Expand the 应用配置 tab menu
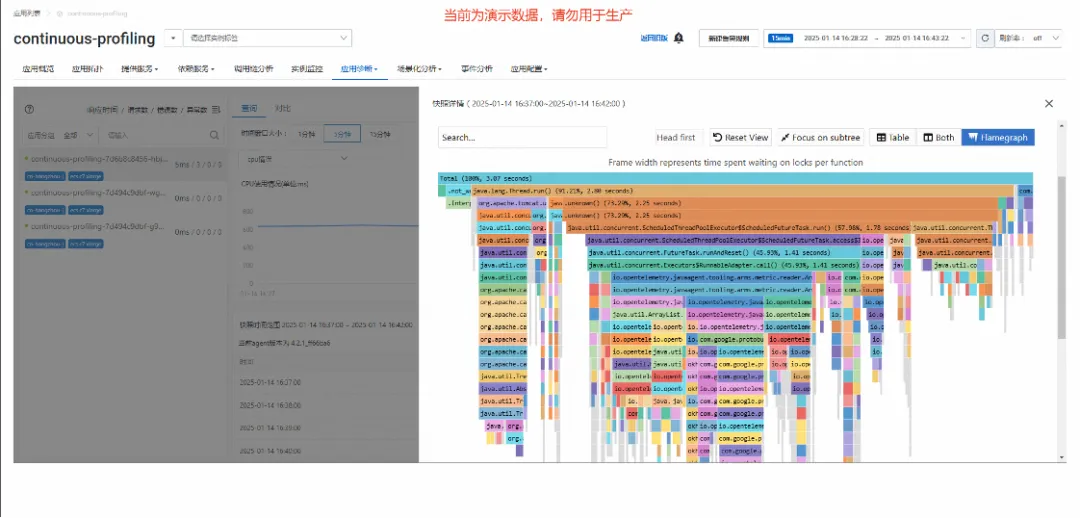1080x518 pixels. 529,69
